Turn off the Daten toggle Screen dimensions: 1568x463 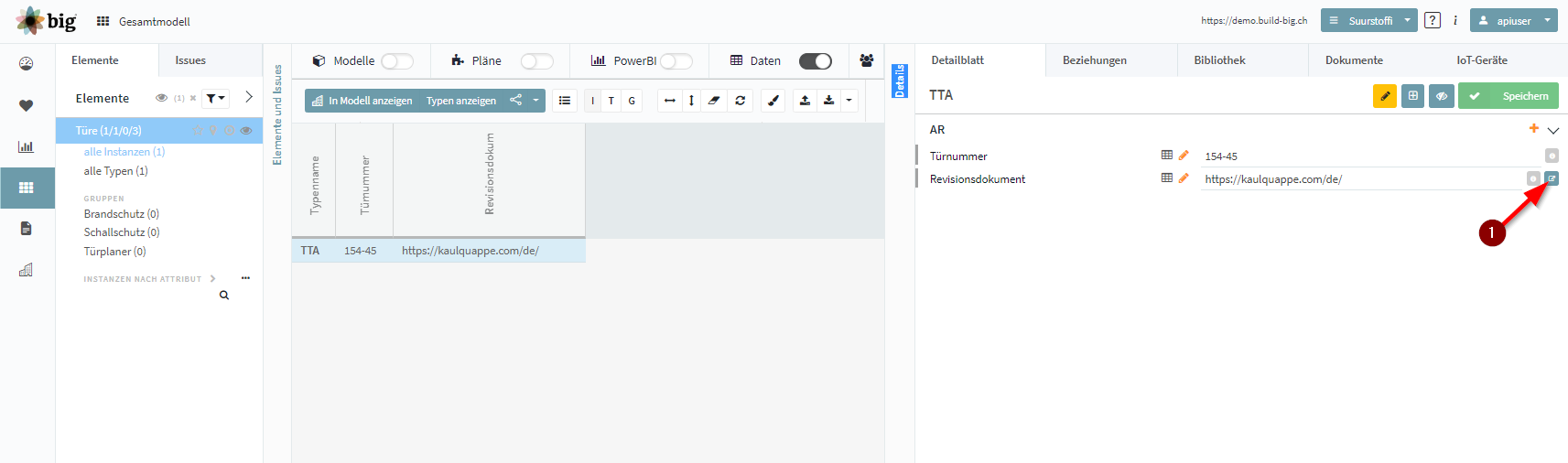[x=816, y=61]
